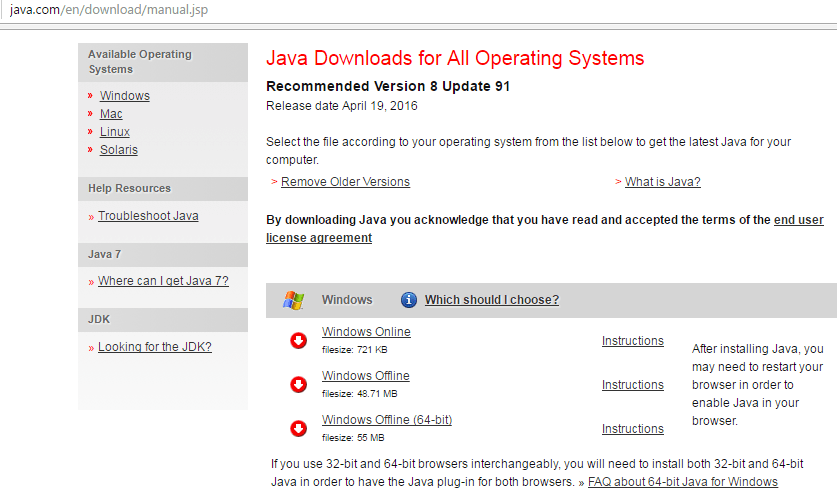The image size is (839, 493).
Task: Click the red download icon for Windows Offline 48.71 MB
Action: (x=299, y=384)
